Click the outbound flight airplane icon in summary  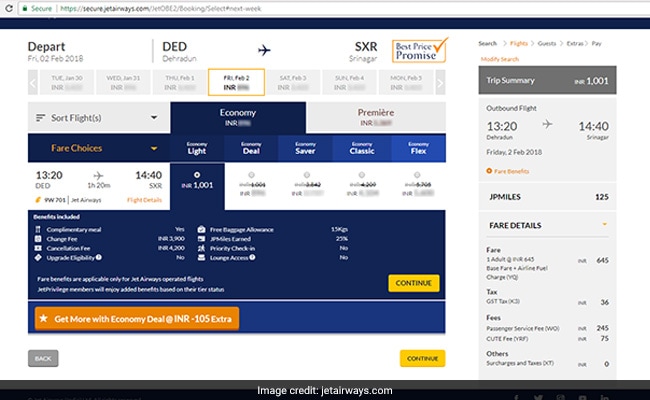coord(547,124)
